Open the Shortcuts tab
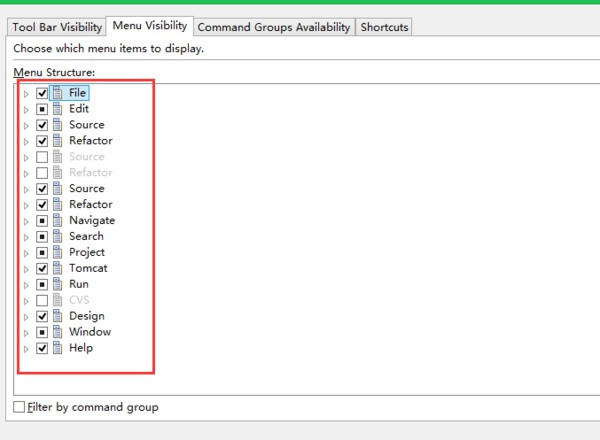The height and width of the screenshot is (440, 600). 384,27
